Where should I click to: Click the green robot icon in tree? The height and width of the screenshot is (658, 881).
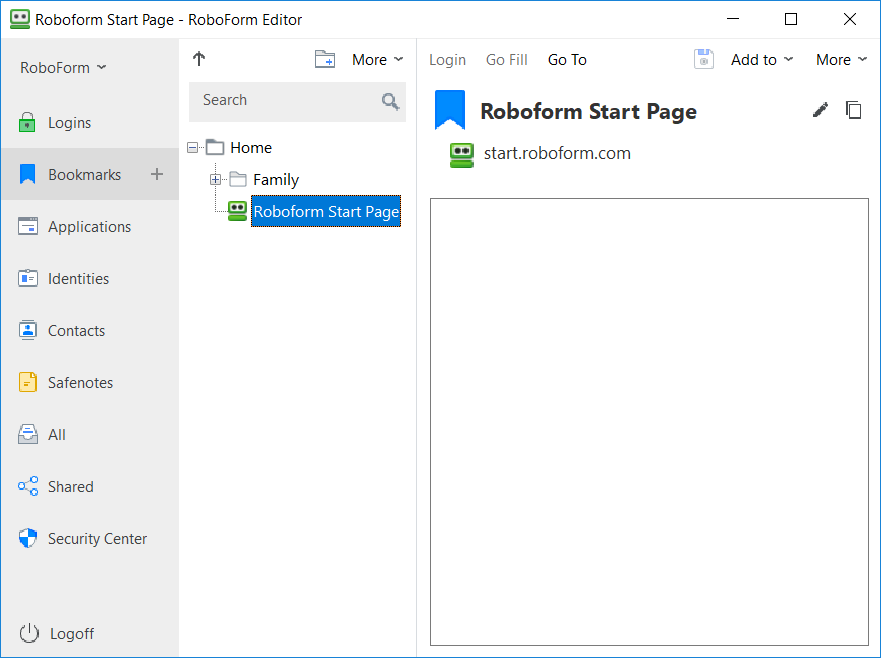pyautogui.click(x=237, y=211)
